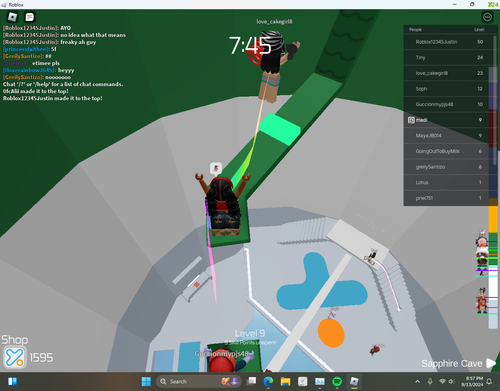Select MayaJB014 in the leaderboard

tap(446, 136)
